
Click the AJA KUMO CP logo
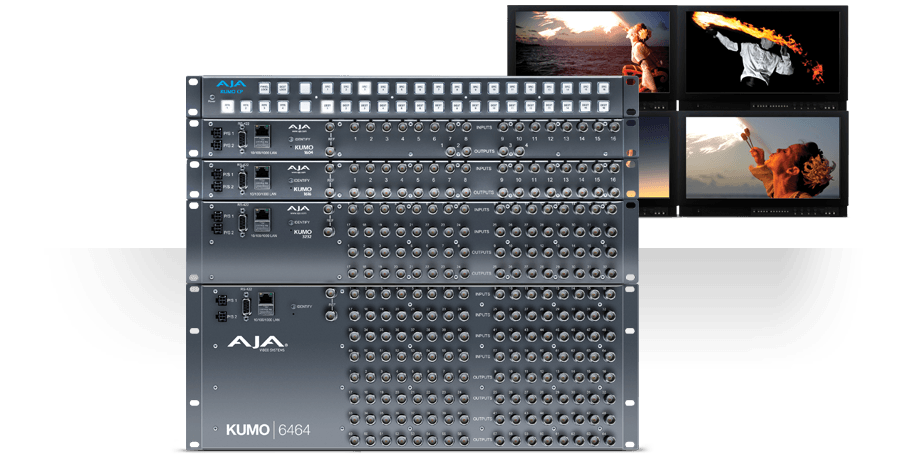pyautogui.click(x=231, y=87)
